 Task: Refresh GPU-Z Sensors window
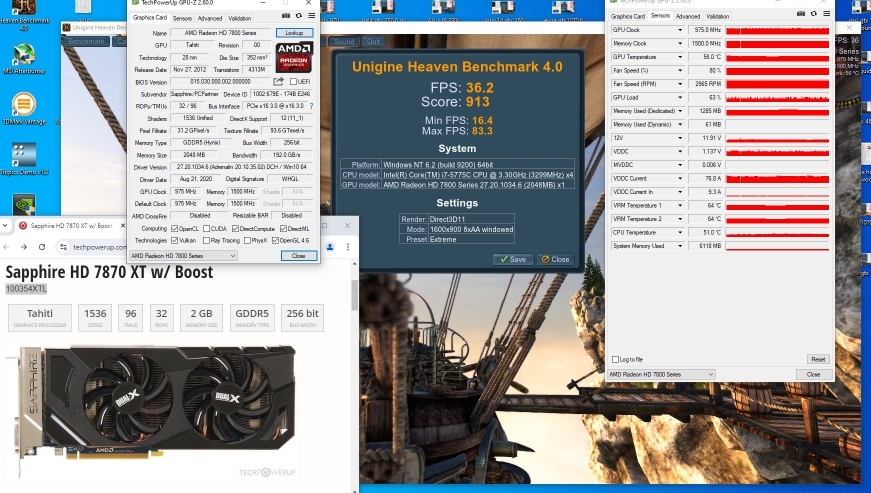tap(814, 14)
